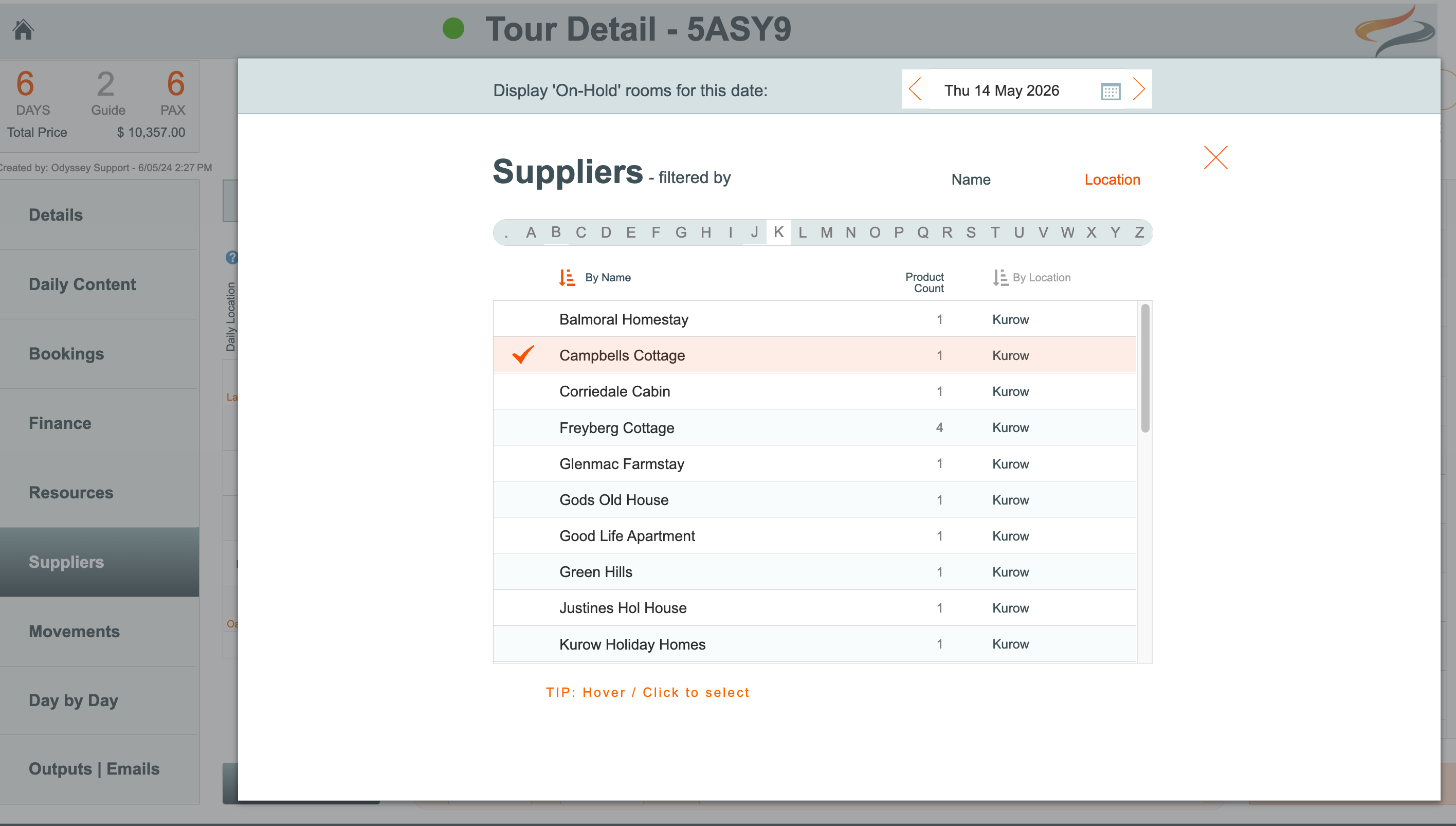Select Freyberg Cottage supplier row
Screen dimensions: 1456x826
(x=617, y=428)
